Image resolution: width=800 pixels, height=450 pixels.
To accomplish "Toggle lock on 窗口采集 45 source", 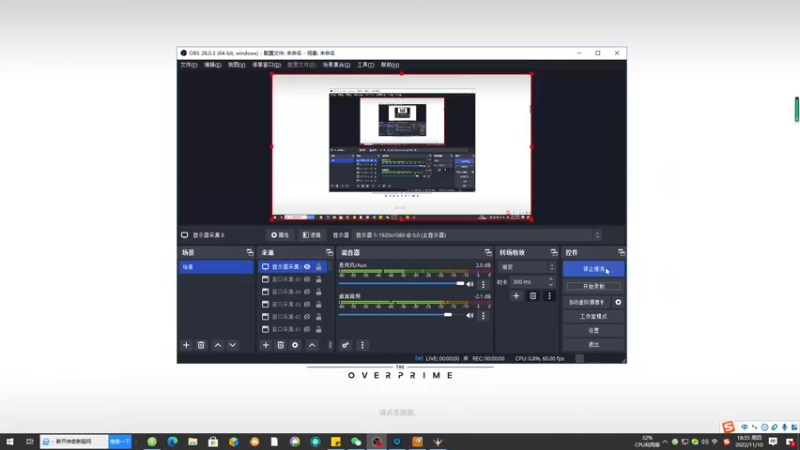I will click(x=319, y=280).
